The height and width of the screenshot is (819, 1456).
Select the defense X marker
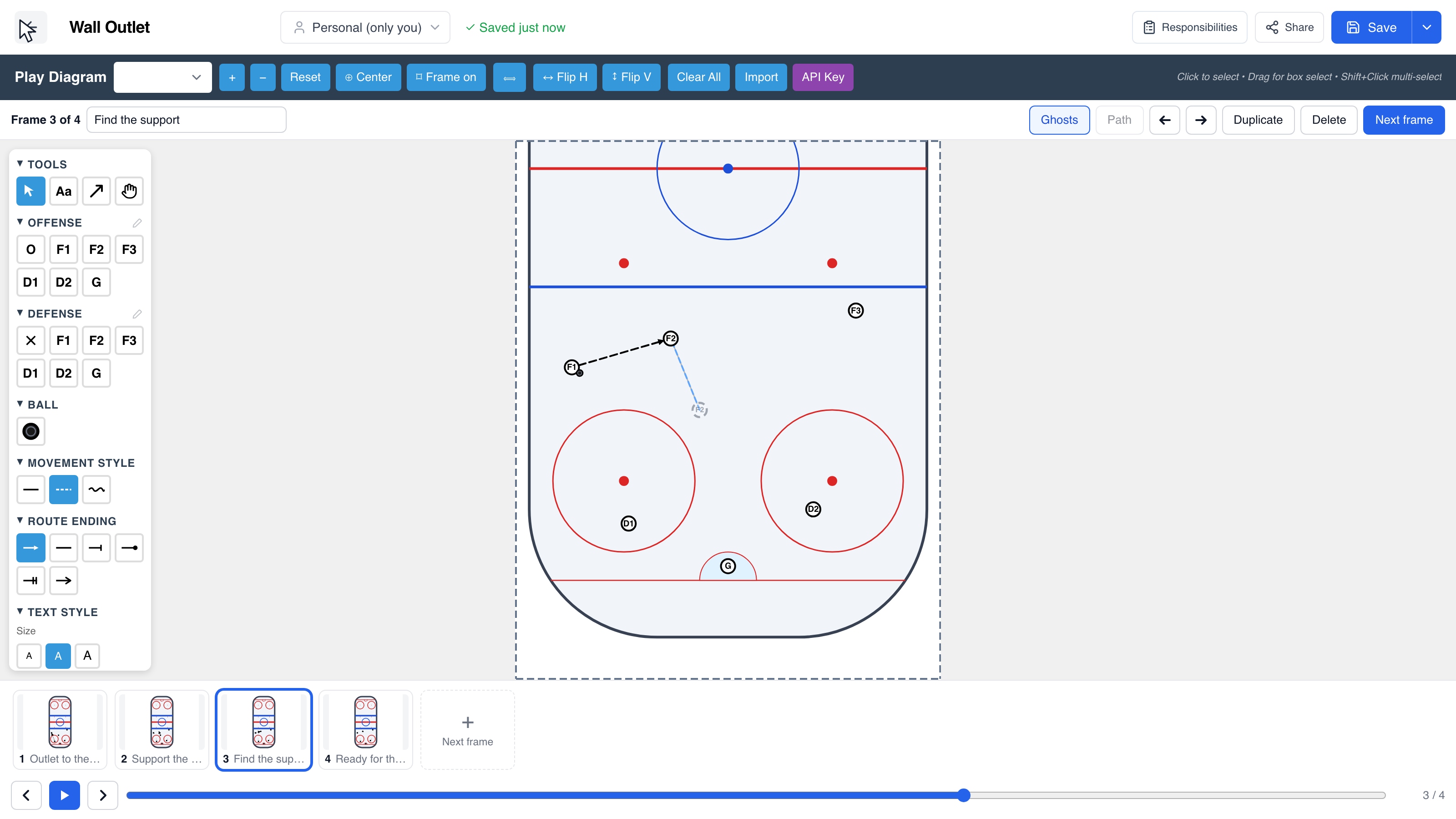(x=30, y=340)
